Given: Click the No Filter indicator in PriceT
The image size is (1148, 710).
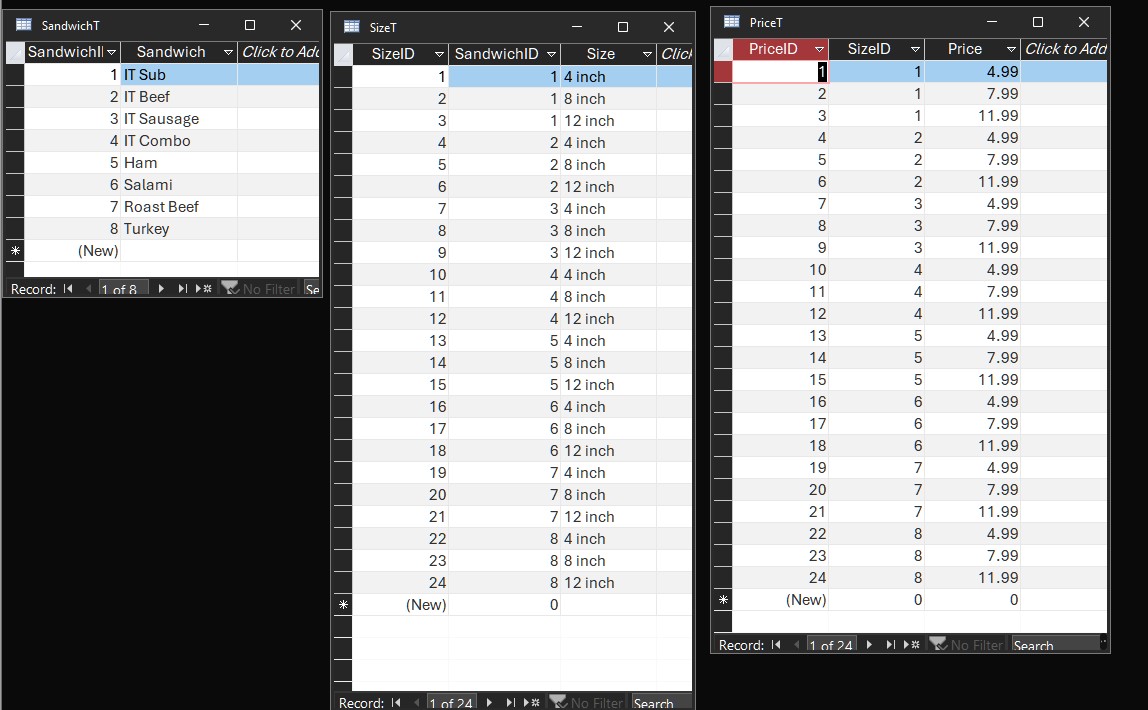Looking at the screenshot, I should coord(966,645).
